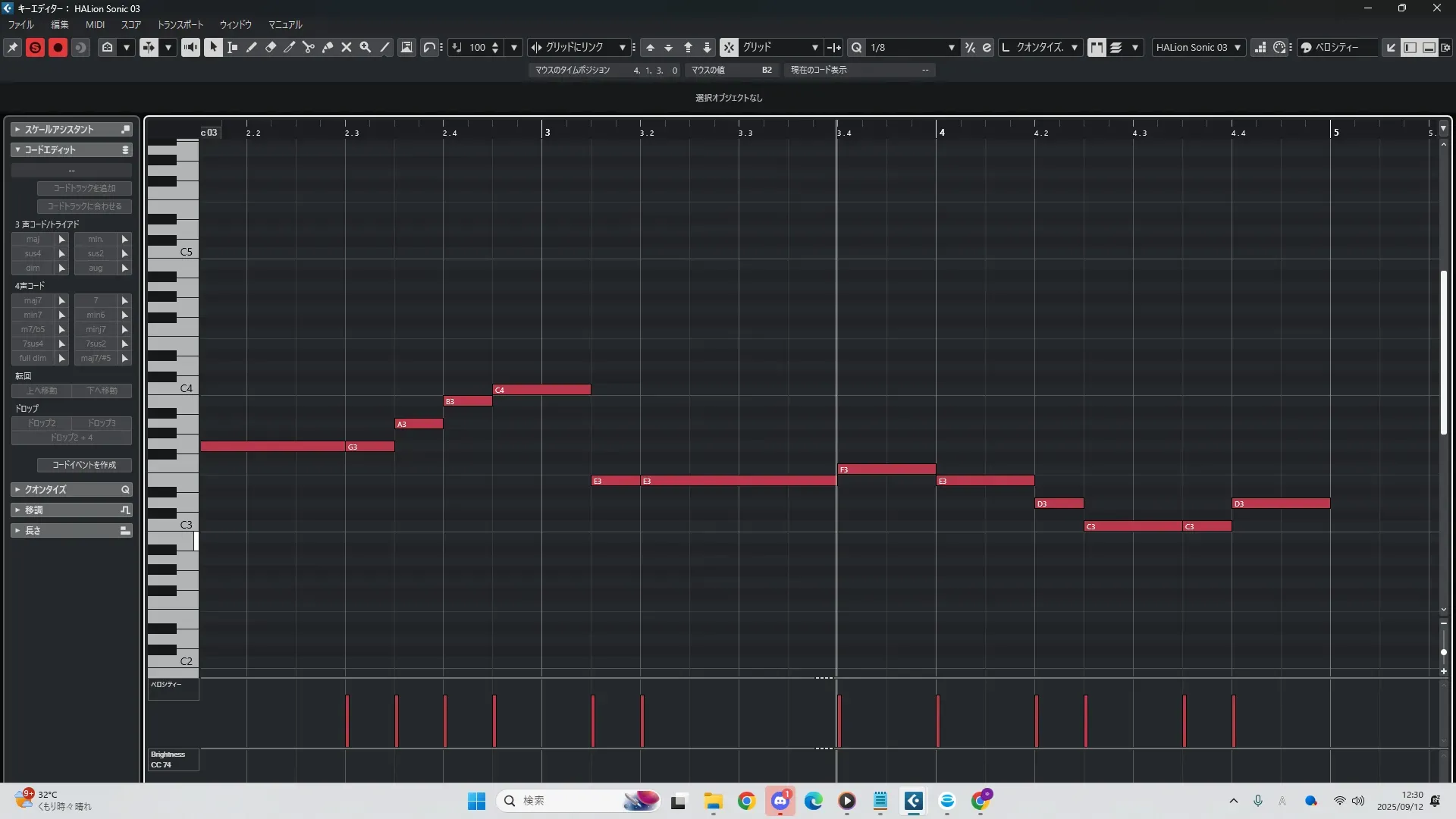The image size is (1456, 819).
Task: Click the コードイベントを作成 button
Action: (84, 465)
